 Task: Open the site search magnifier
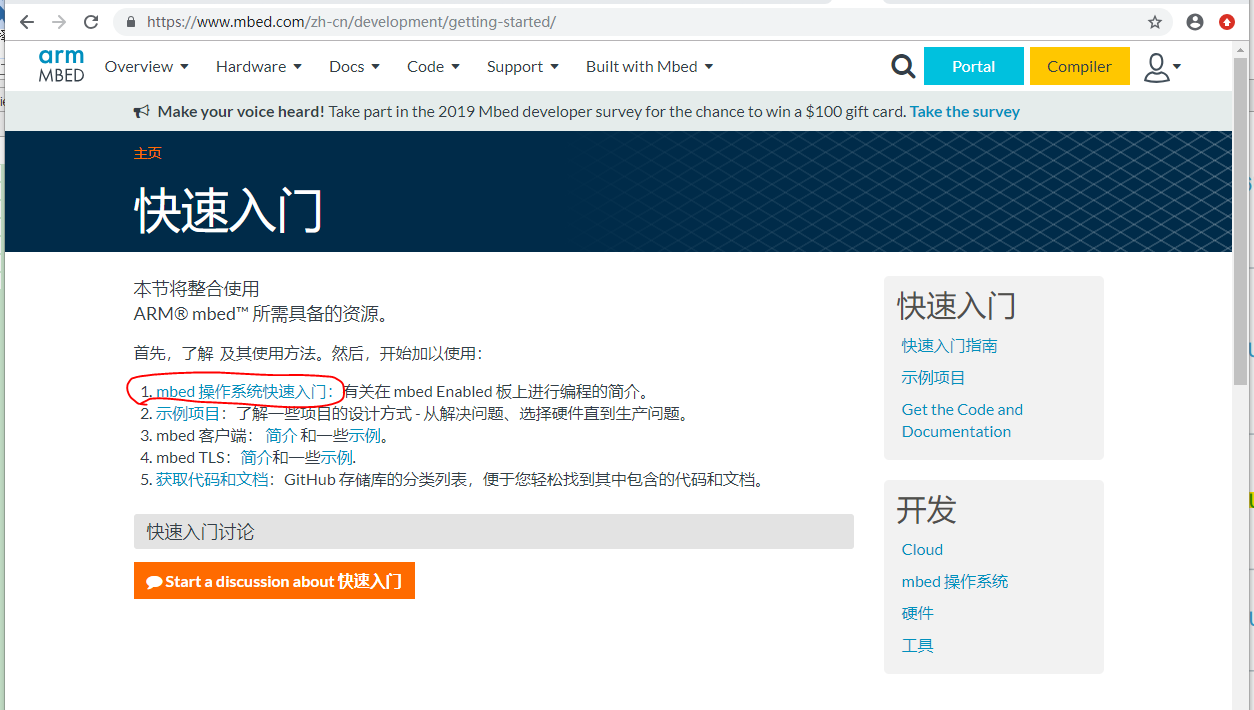pos(903,66)
